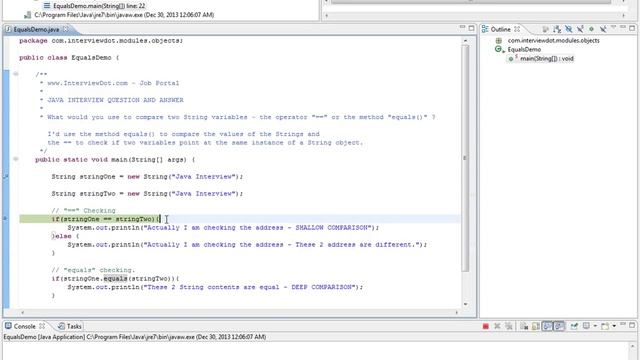The width and height of the screenshot is (640, 360).
Task: Switch to EqualsDemo.java editor tab
Action: point(36,29)
